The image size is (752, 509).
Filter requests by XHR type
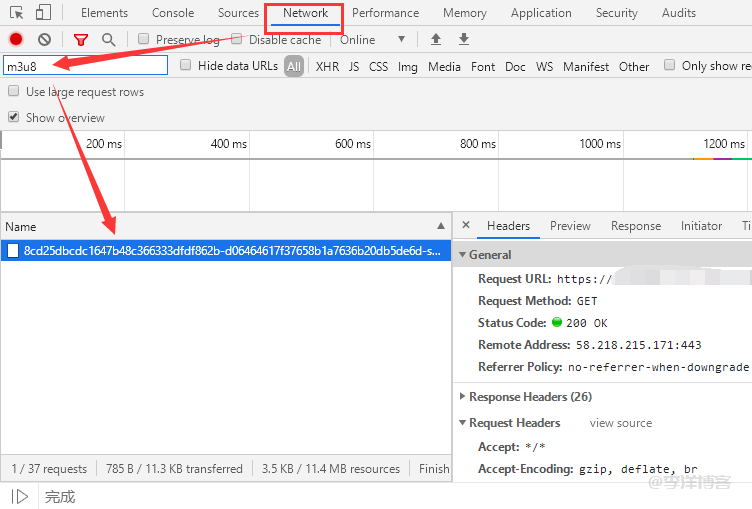327,66
